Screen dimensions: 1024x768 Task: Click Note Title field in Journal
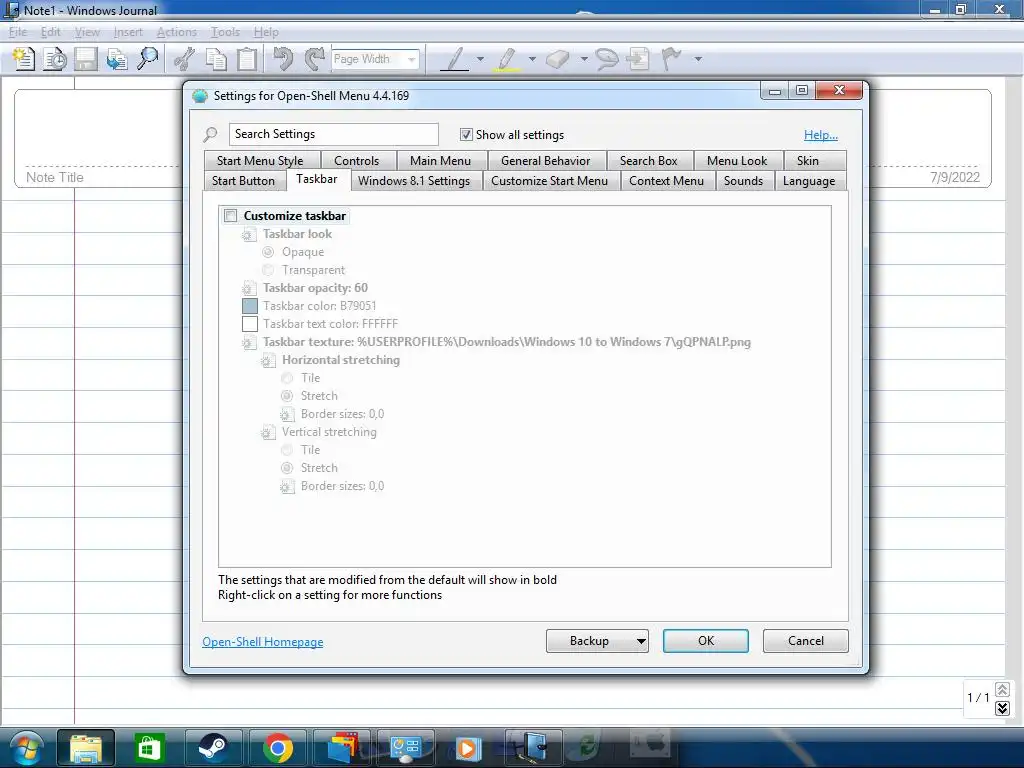pos(55,178)
